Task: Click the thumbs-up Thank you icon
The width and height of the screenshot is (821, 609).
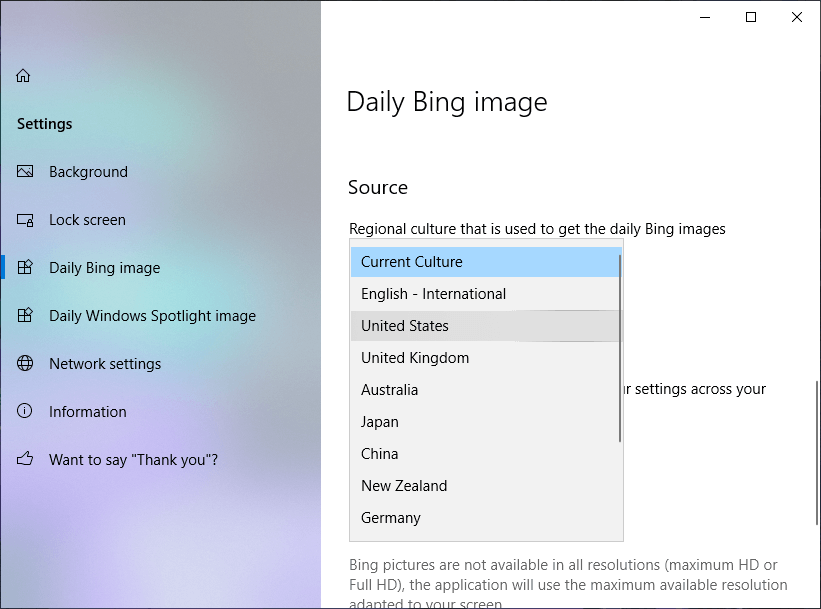Action: pyautogui.click(x=26, y=460)
